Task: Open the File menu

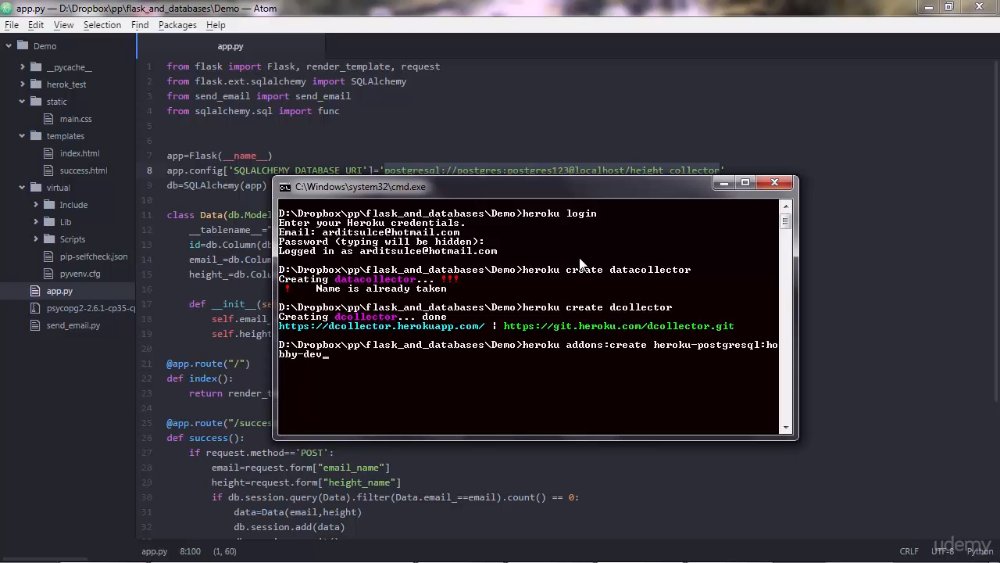Action: point(11,25)
